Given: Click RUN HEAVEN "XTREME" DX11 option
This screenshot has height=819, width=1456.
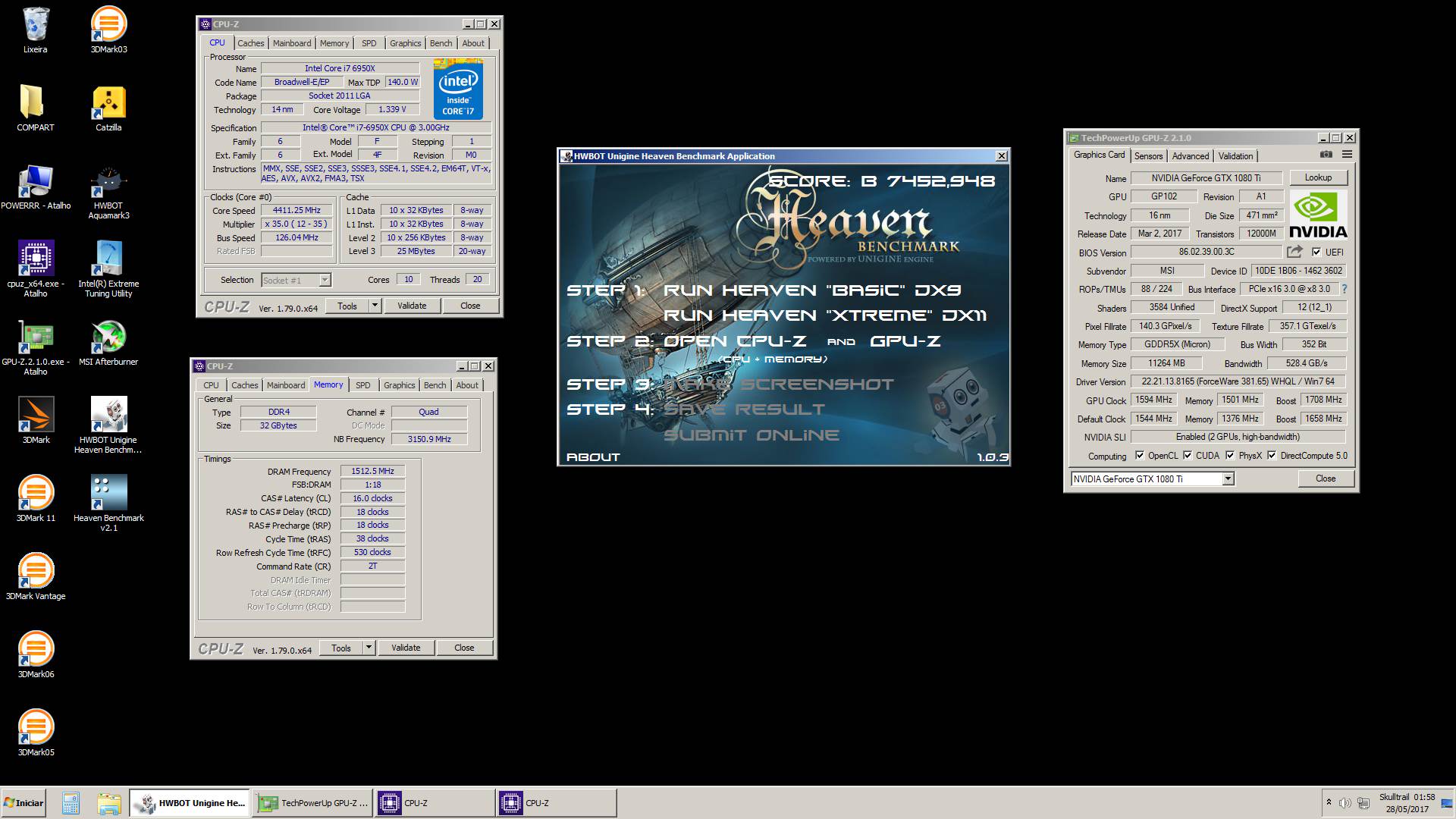Looking at the screenshot, I should click(825, 315).
